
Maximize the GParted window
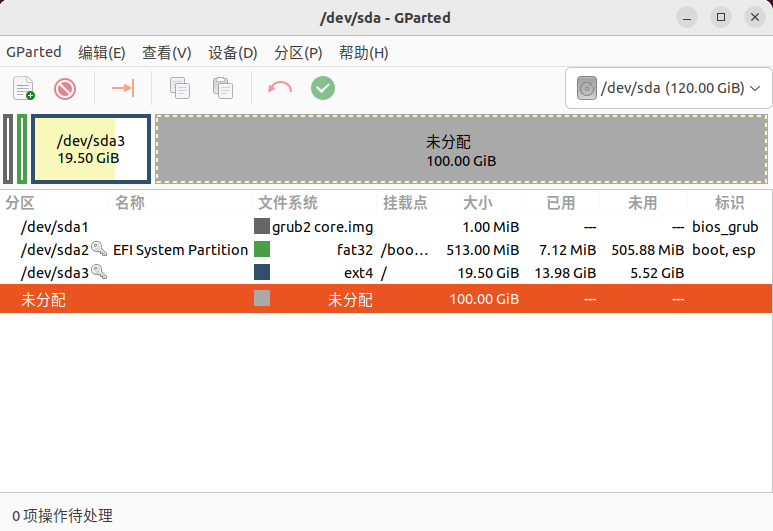tap(721, 18)
